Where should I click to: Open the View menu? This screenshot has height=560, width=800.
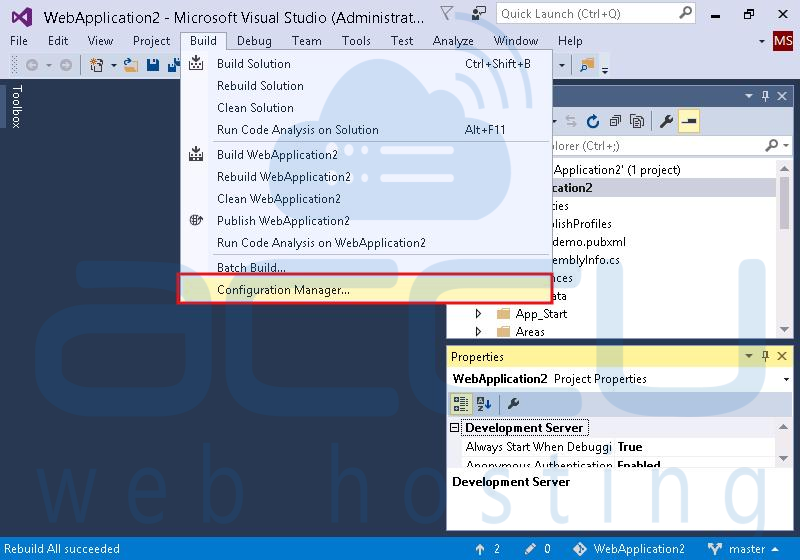[100, 41]
